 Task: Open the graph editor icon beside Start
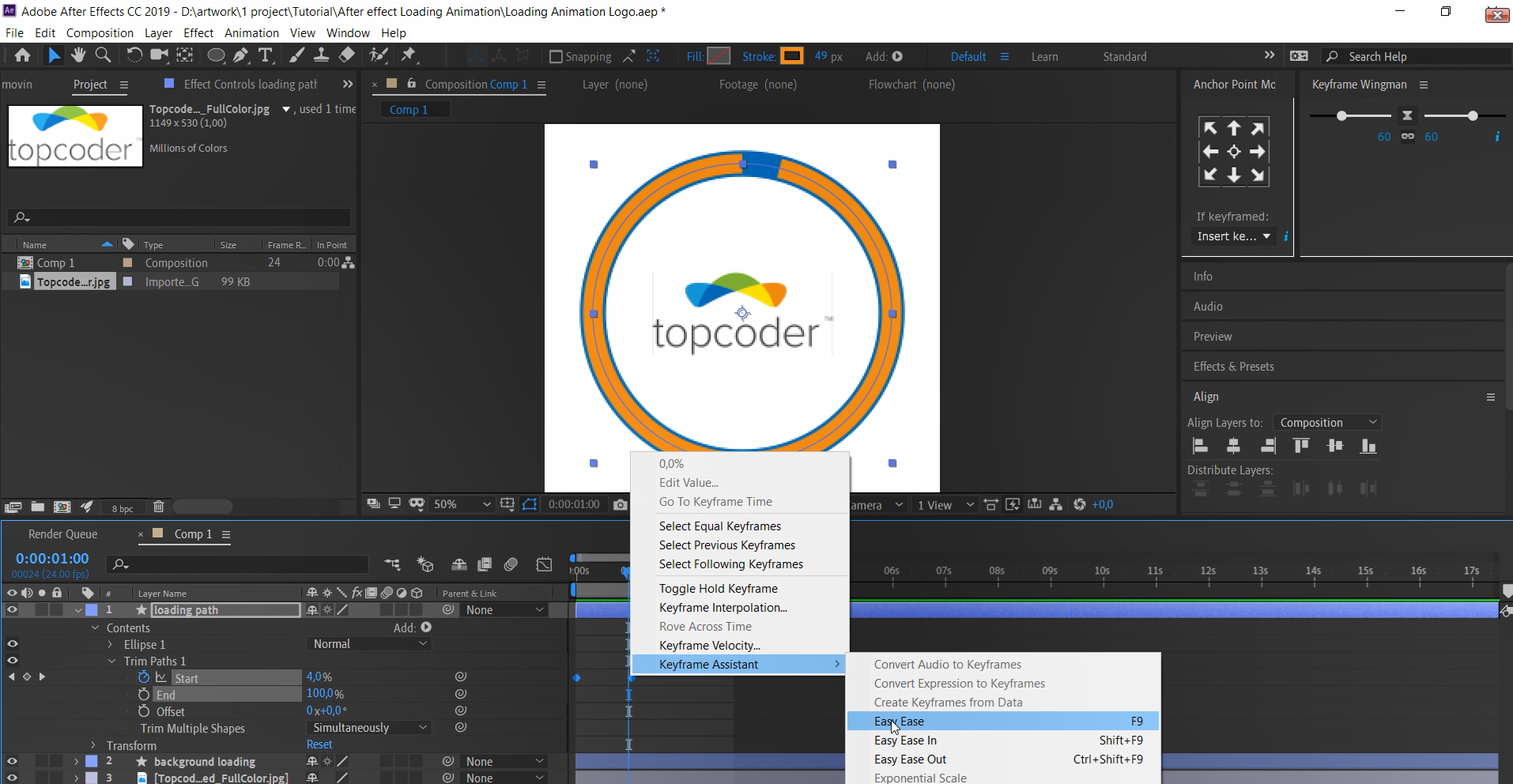161,677
